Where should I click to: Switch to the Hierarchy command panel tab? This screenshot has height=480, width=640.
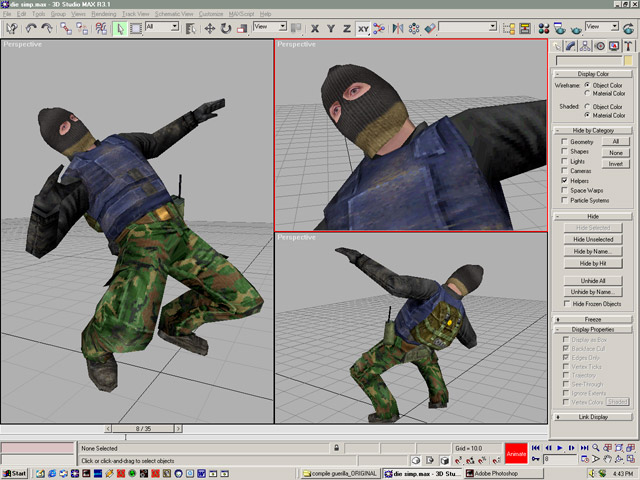585,46
